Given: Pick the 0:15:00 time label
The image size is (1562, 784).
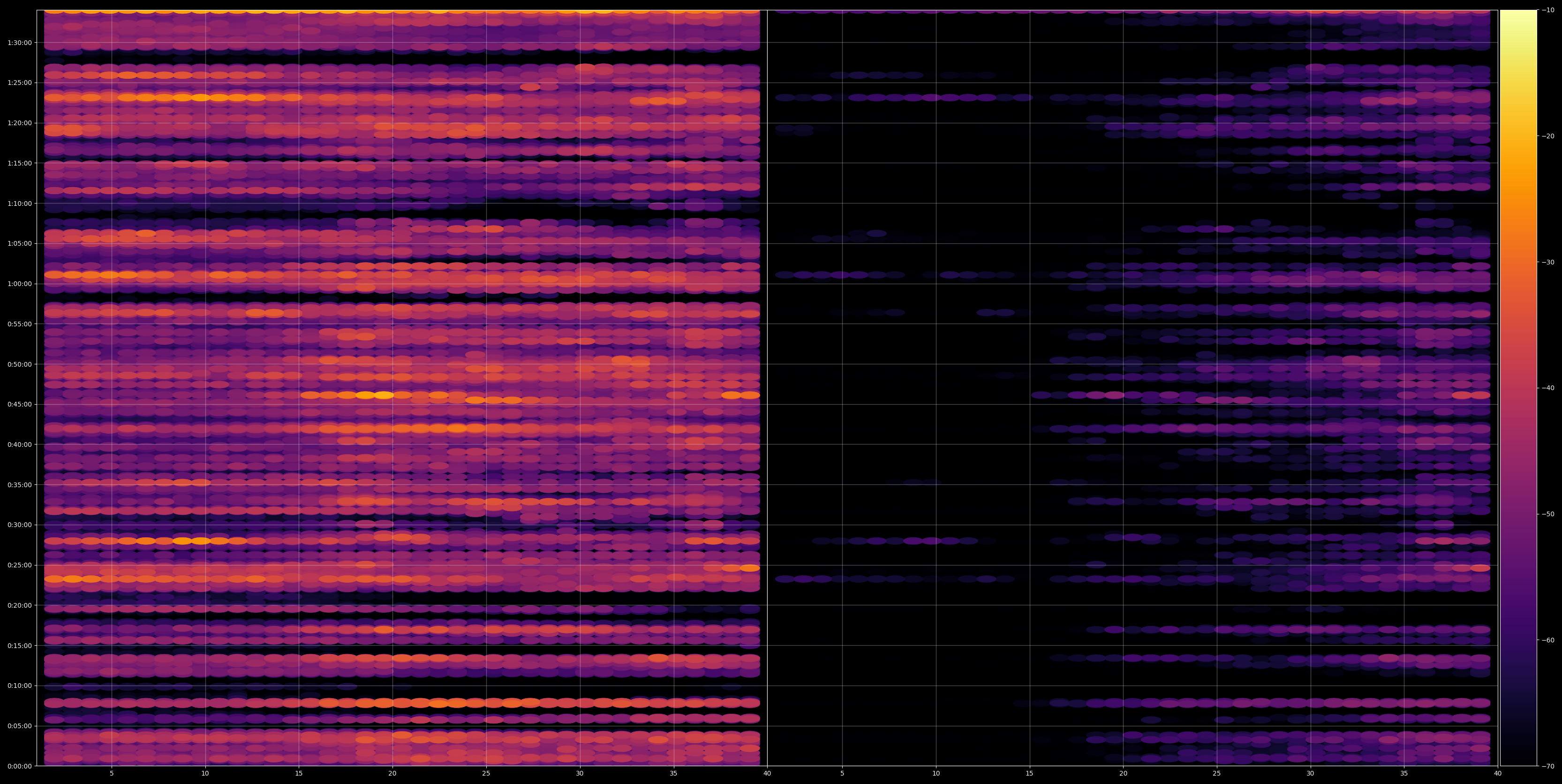Looking at the screenshot, I should 19,646.
